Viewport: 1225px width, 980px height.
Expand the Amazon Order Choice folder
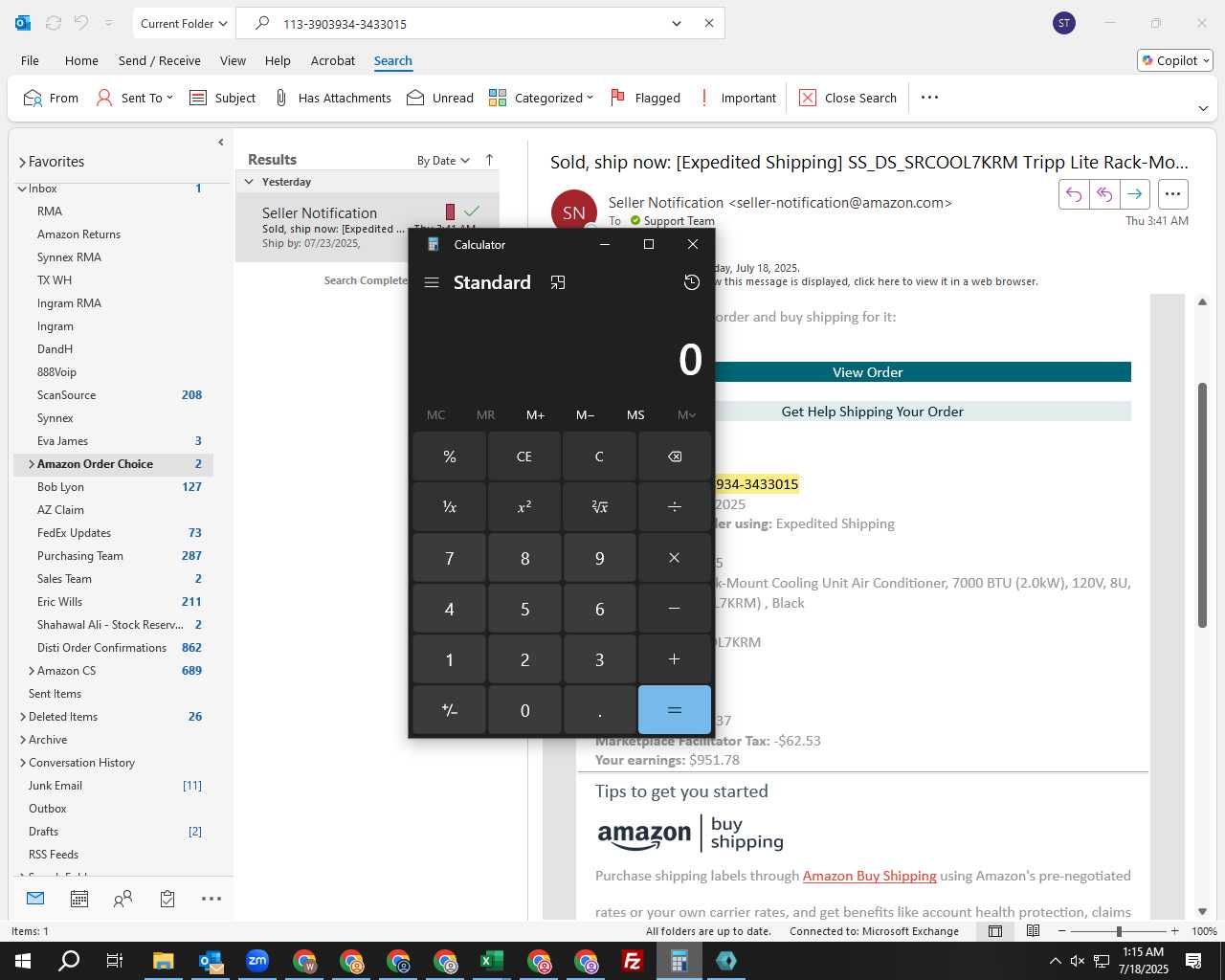(32, 464)
